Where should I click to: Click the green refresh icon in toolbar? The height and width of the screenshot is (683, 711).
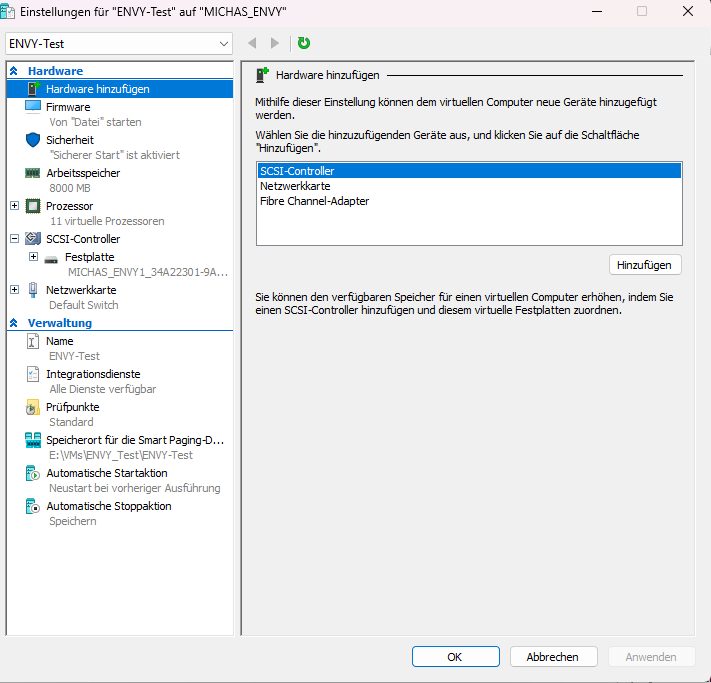[304, 43]
